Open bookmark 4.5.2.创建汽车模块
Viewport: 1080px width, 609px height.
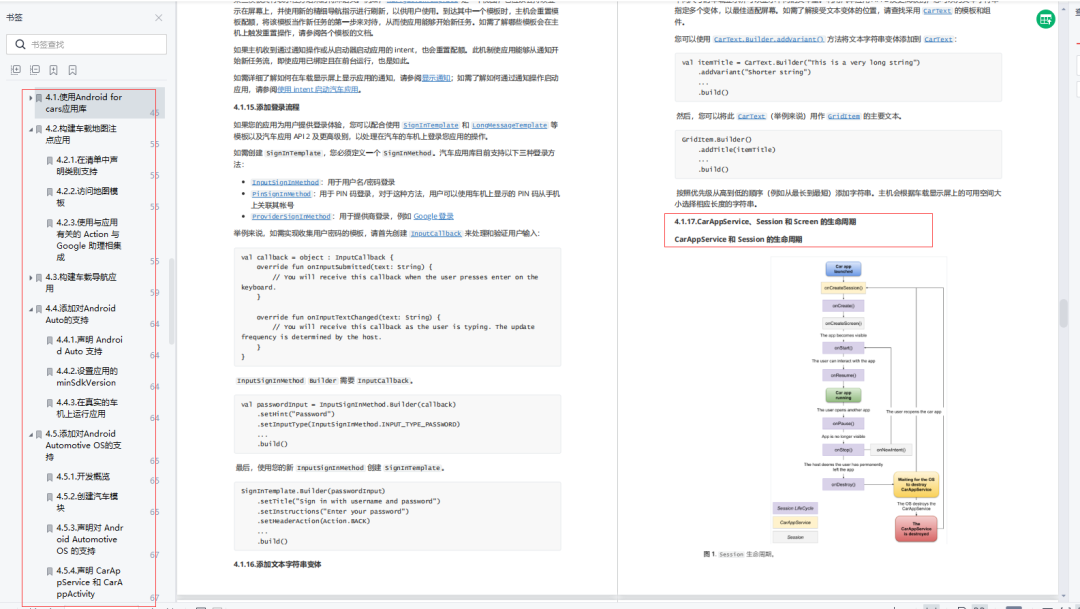[x=87, y=502]
